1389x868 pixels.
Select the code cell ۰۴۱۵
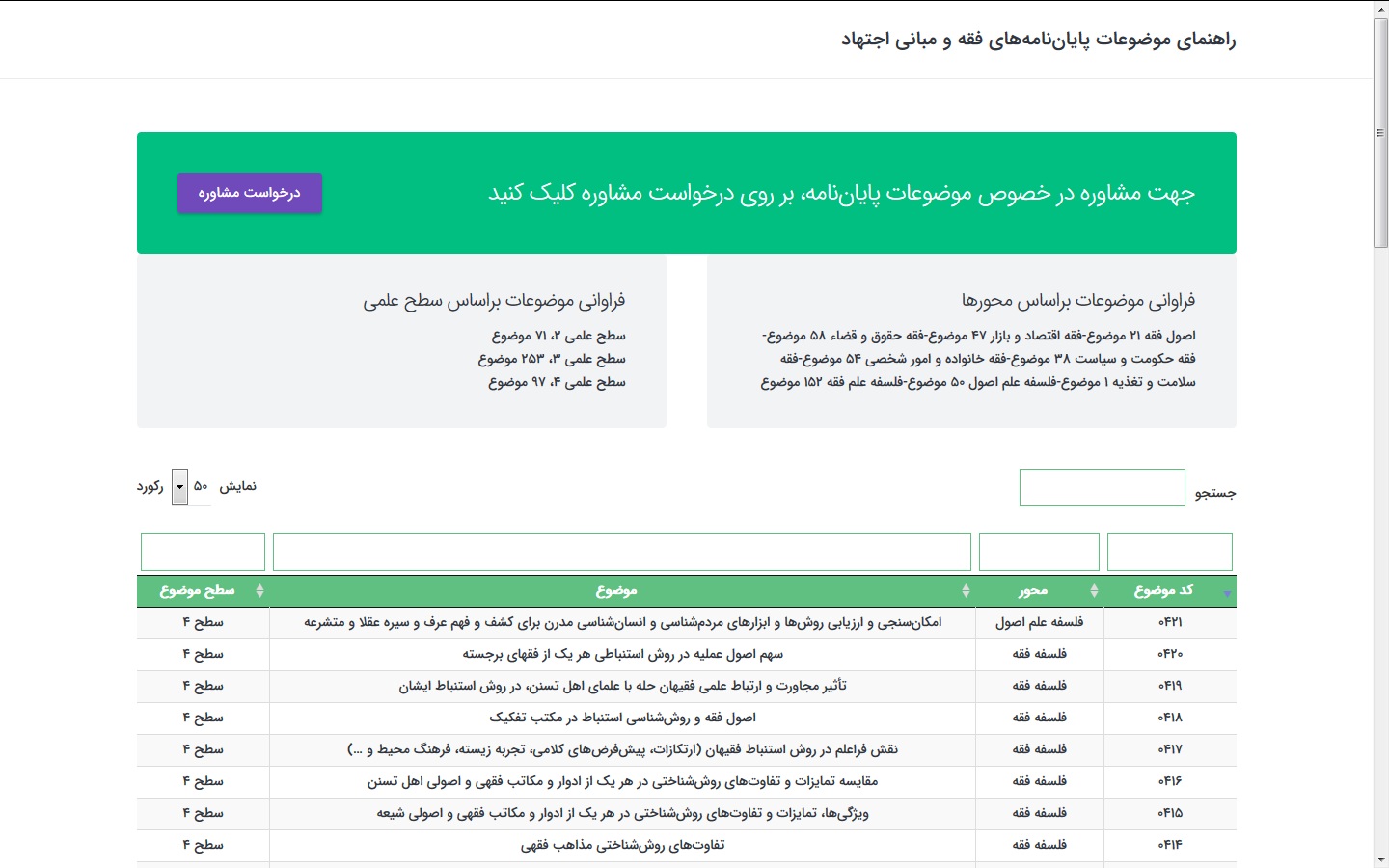tap(1170, 814)
